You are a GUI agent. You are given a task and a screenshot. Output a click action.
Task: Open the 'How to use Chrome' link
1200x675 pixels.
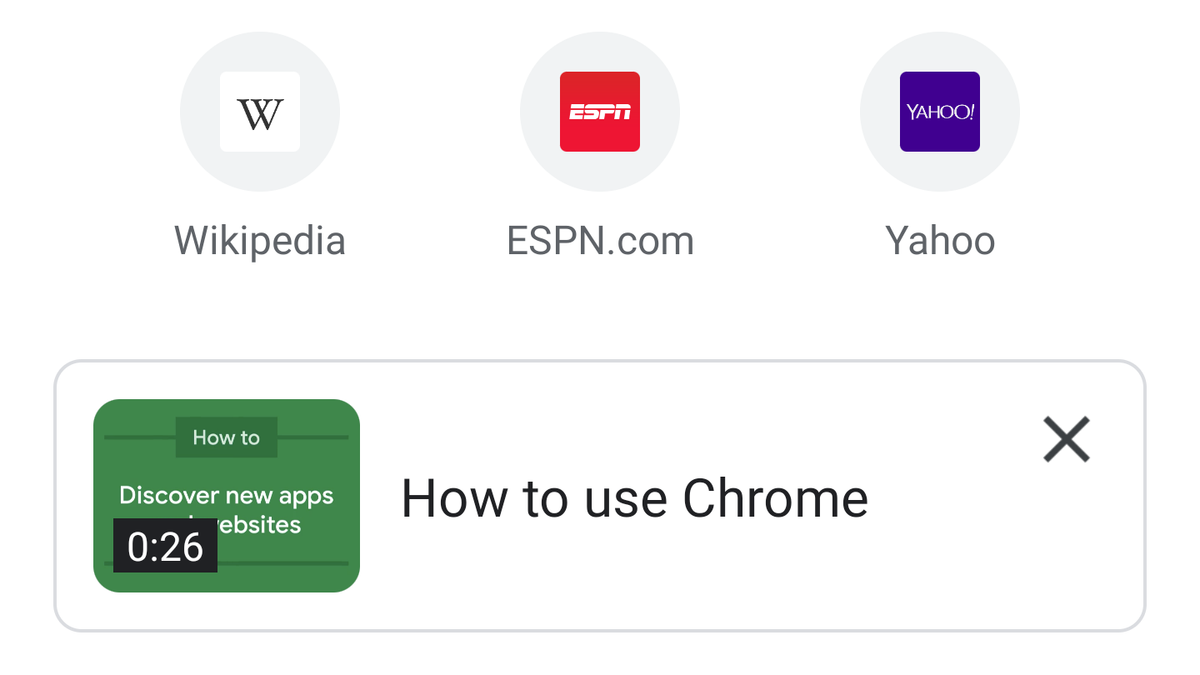click(633, 498)
